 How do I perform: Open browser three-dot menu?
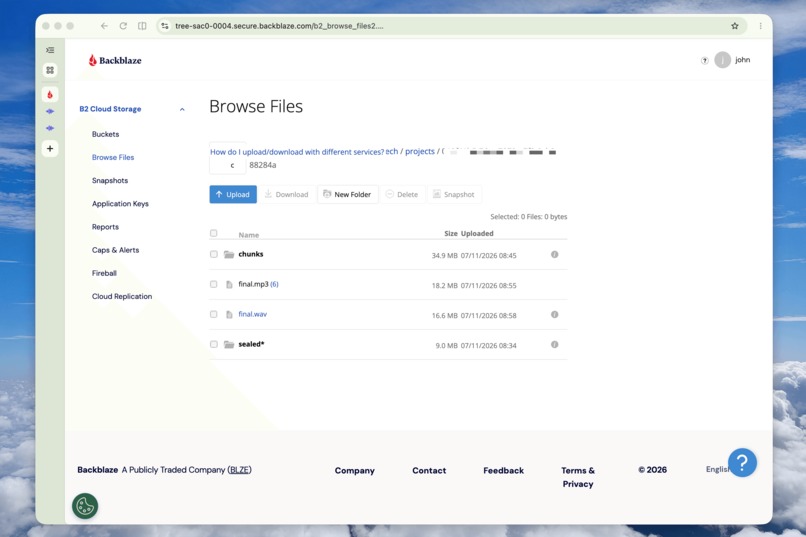(x=760, y=26)
